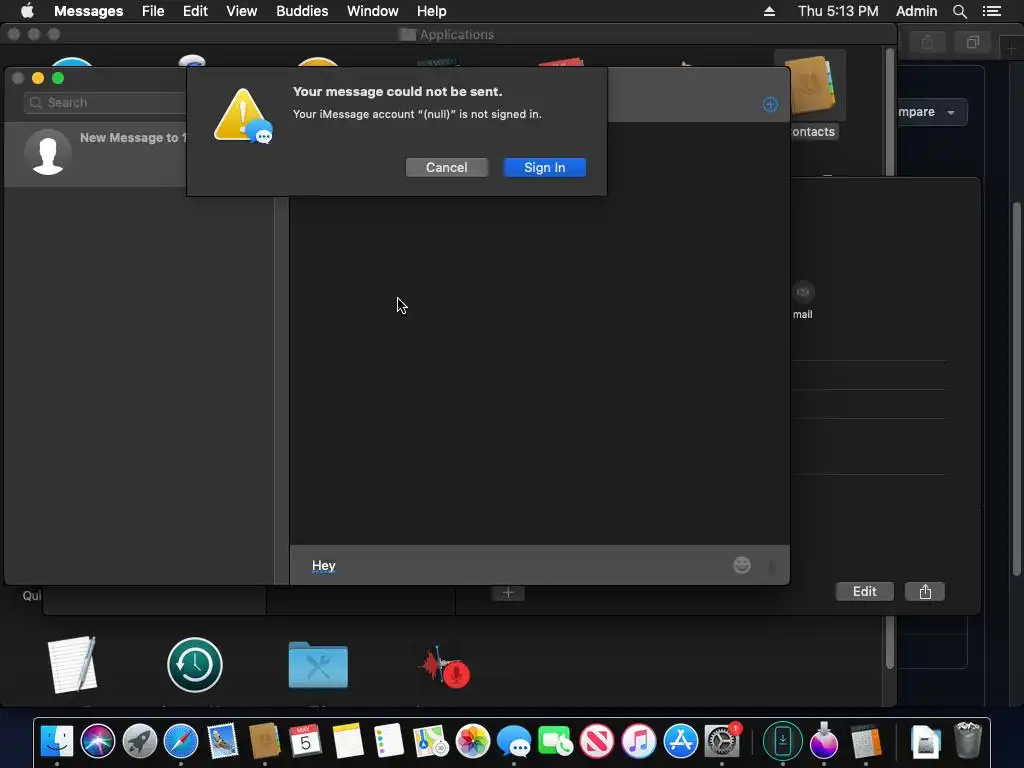Click the Edit button in the contact card

tap(864, 591)
